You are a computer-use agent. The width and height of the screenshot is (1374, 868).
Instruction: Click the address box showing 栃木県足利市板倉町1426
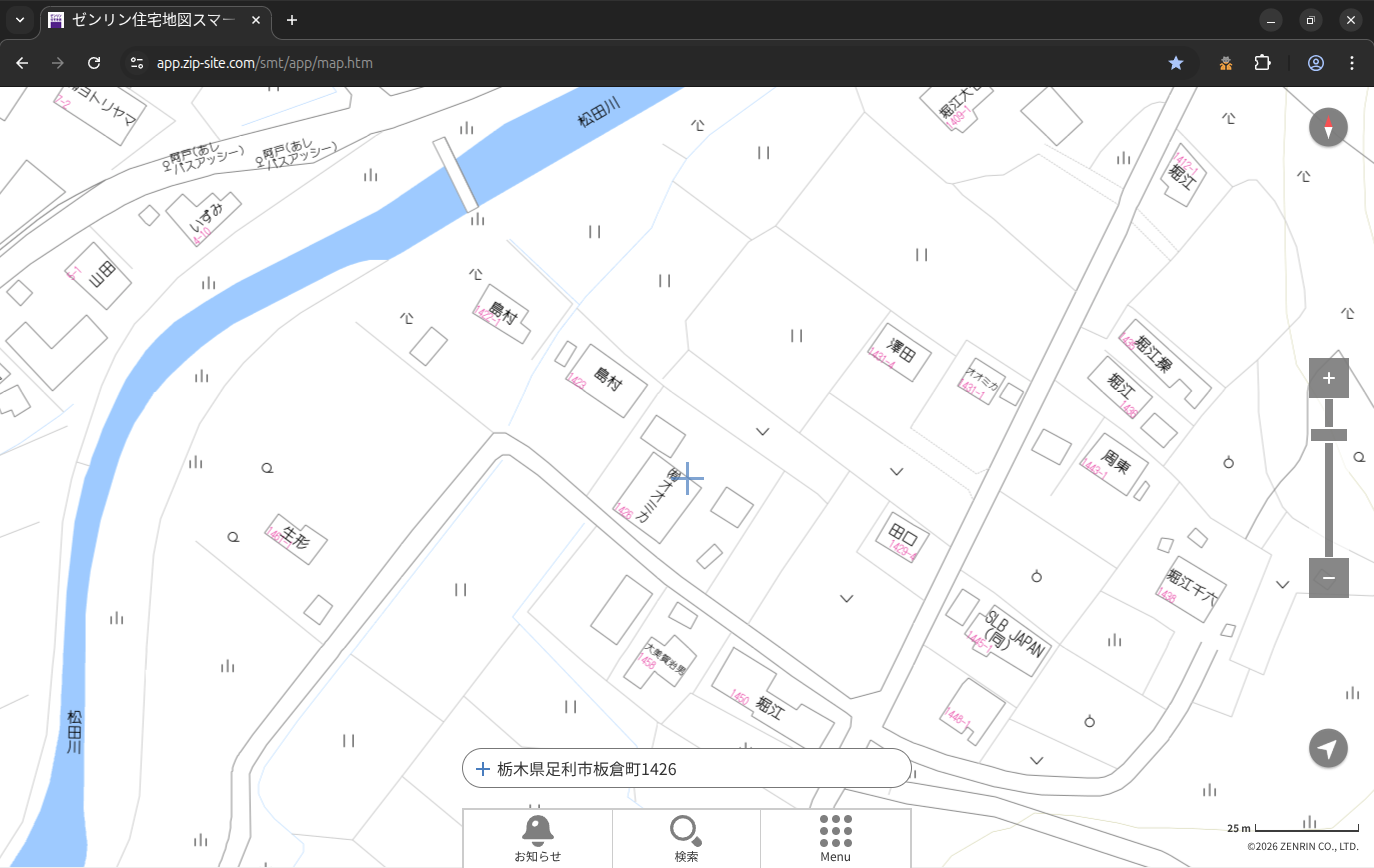(x=686, y=769)
